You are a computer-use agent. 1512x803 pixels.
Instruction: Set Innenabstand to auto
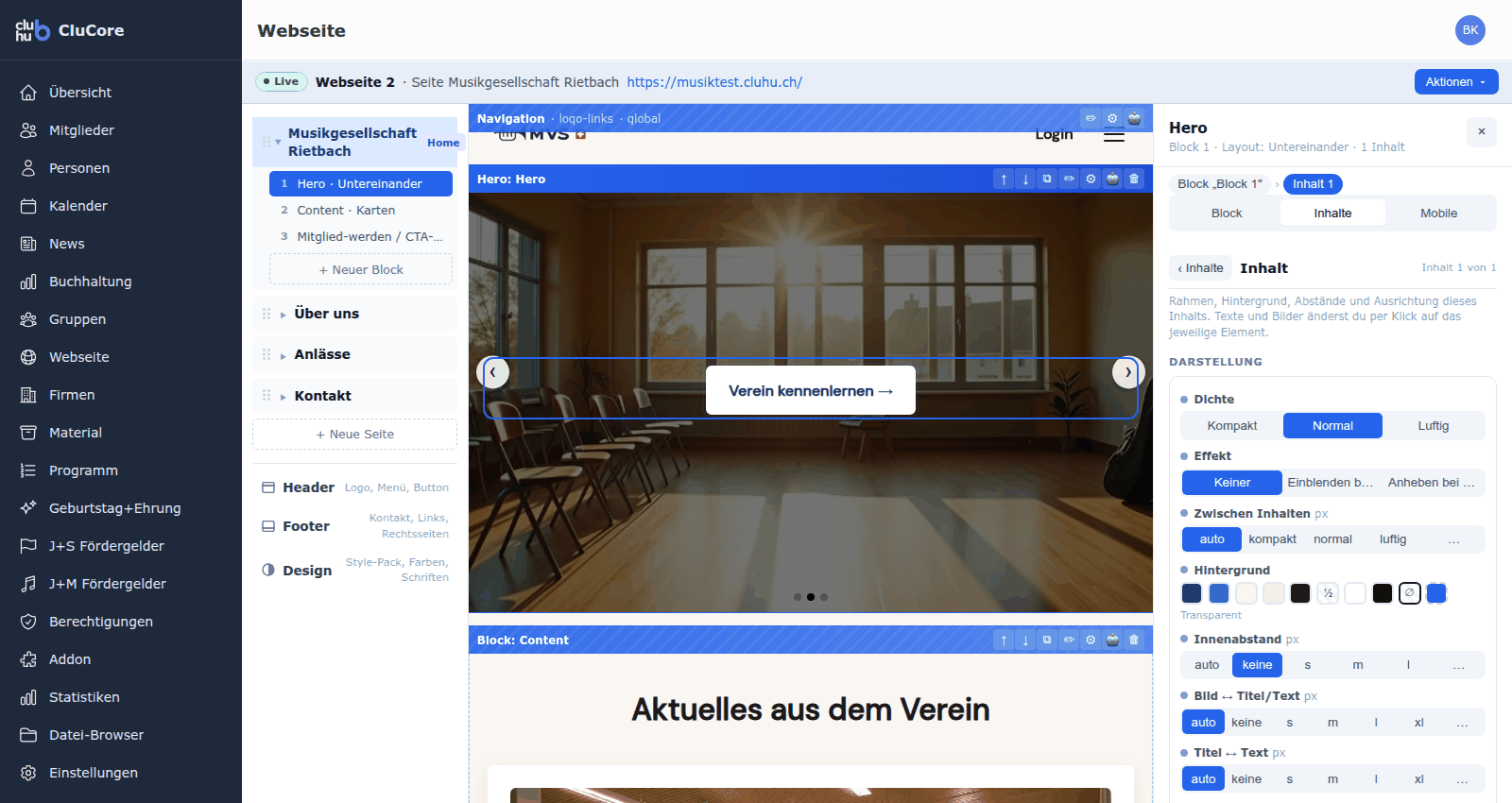pos(1207,665)
